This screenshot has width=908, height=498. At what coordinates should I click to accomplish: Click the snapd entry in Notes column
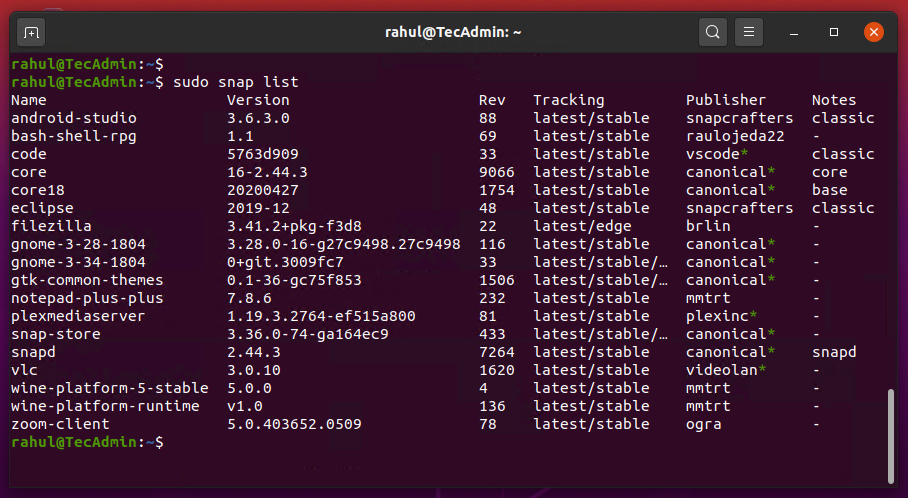[x=834, y=352]
